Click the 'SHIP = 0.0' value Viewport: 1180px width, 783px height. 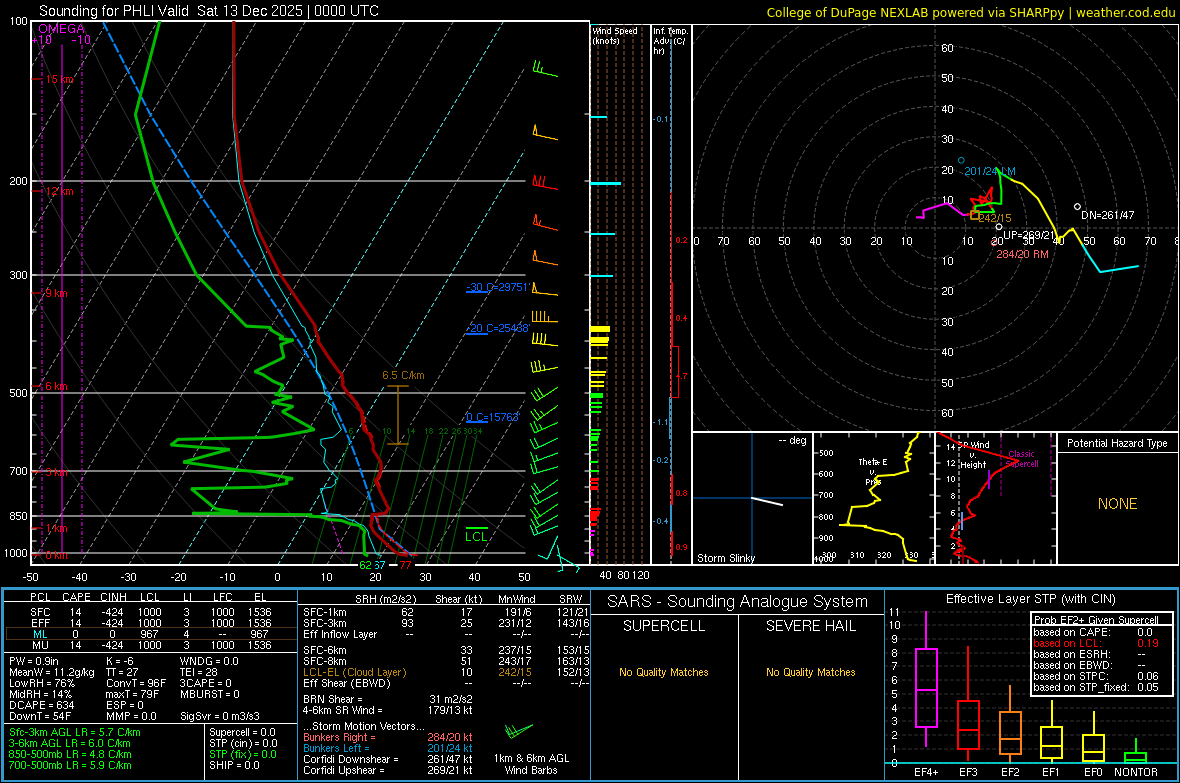click(234, 765)
